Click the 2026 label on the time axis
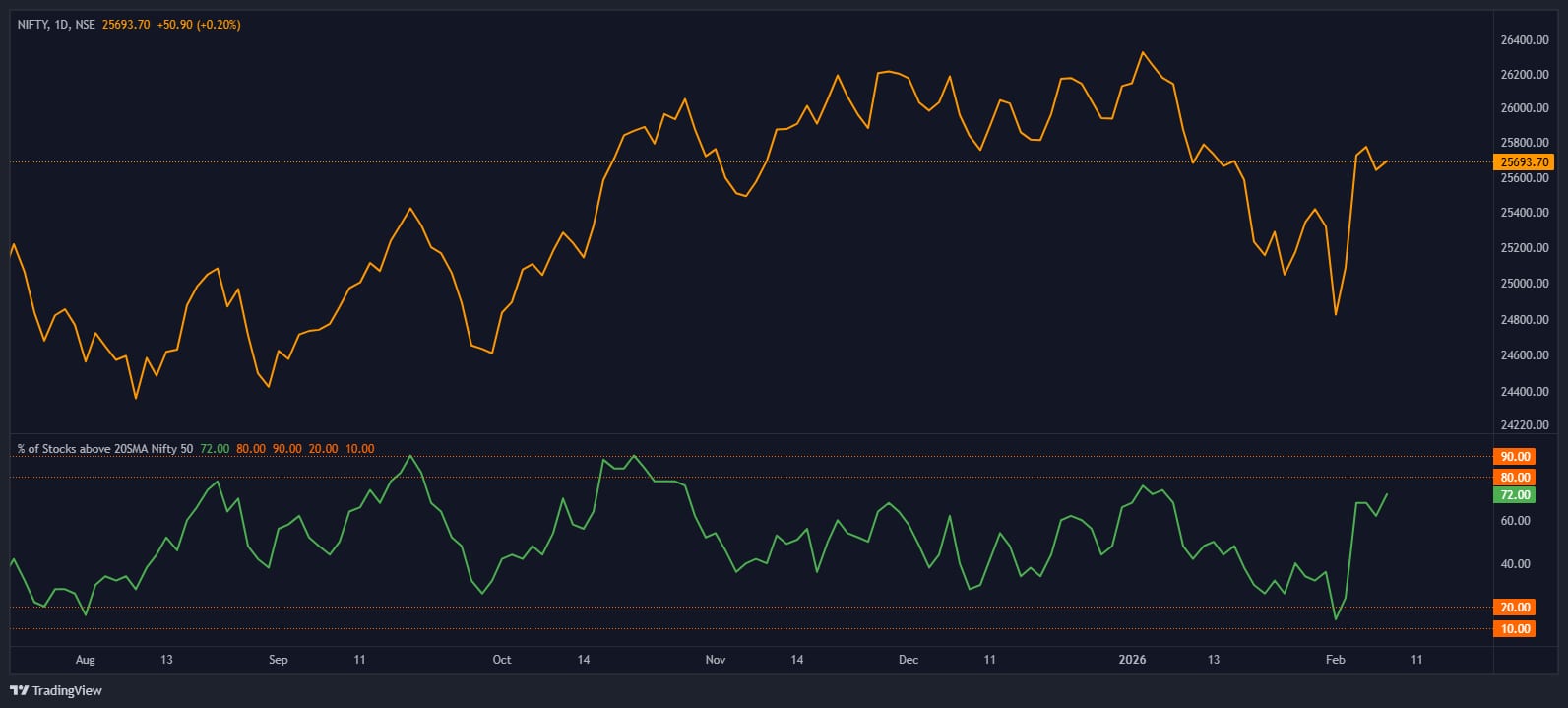 coord(1133,660)
